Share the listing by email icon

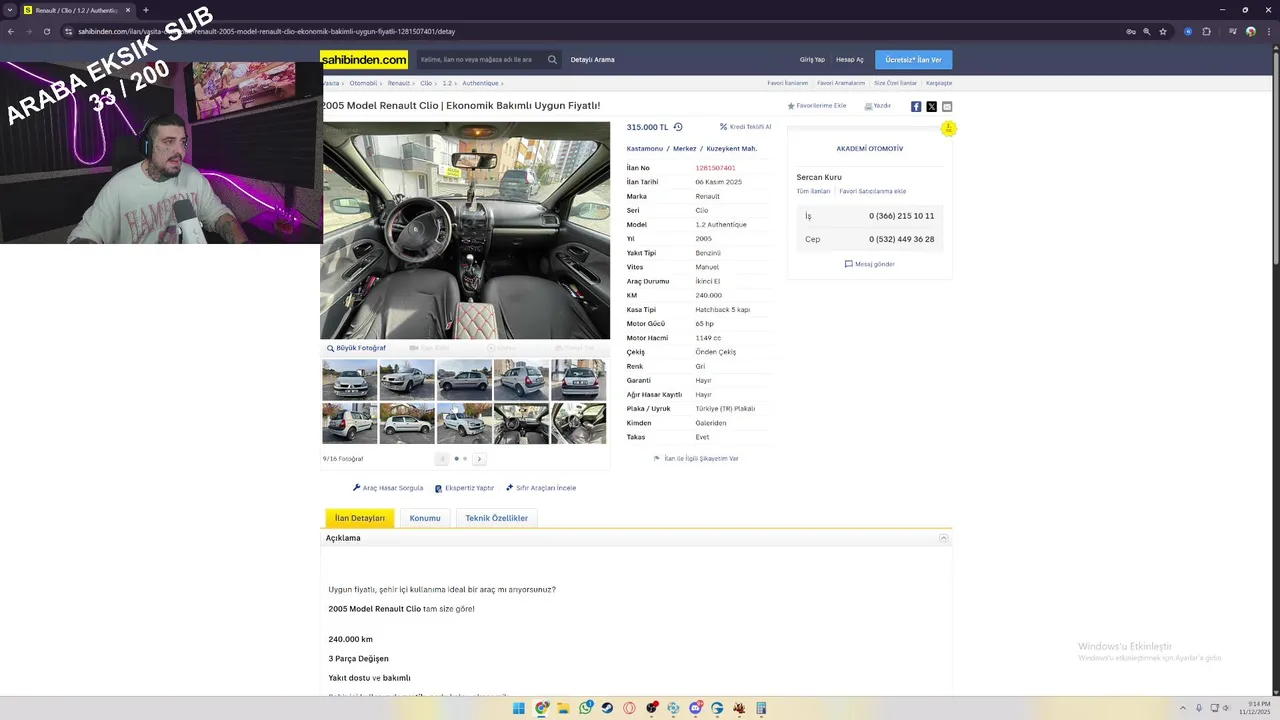(x=947, y=106)
